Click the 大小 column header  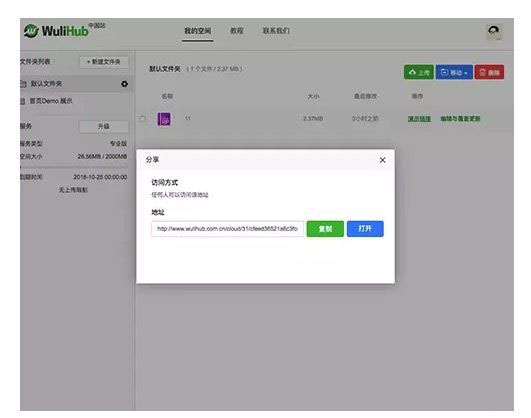(x=313, y=96)
